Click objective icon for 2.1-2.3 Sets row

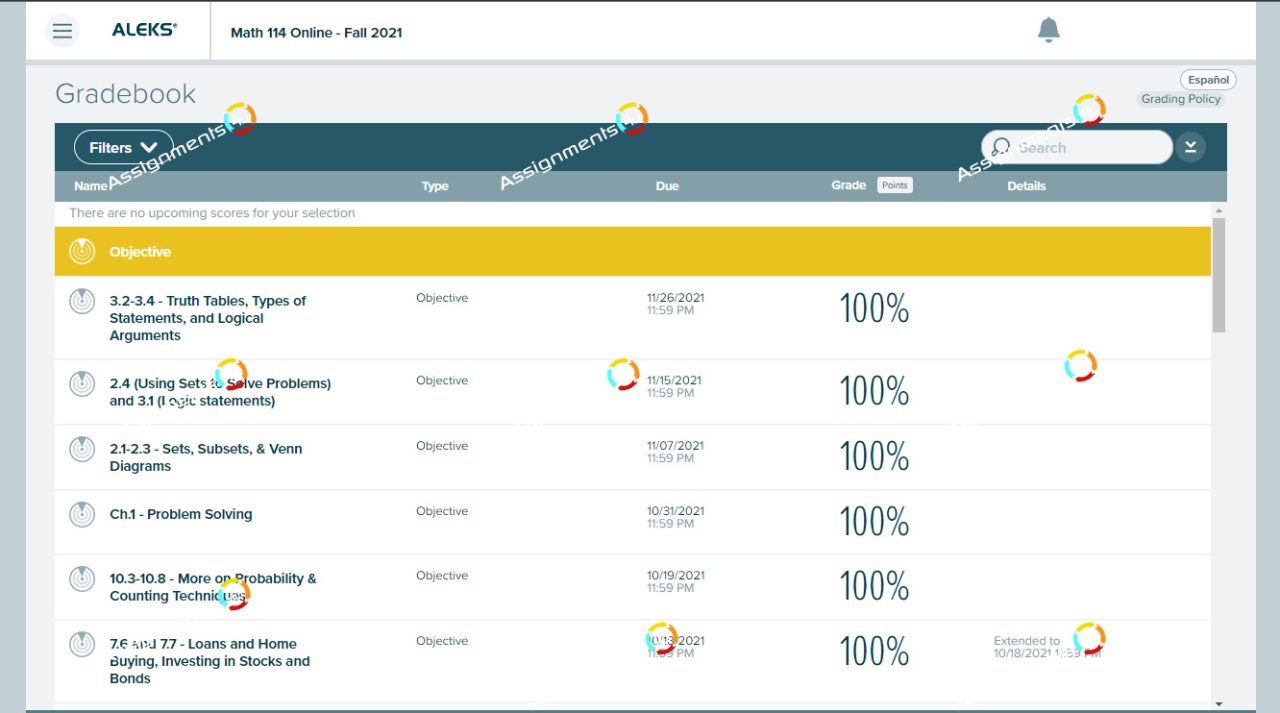coord(82,450)
